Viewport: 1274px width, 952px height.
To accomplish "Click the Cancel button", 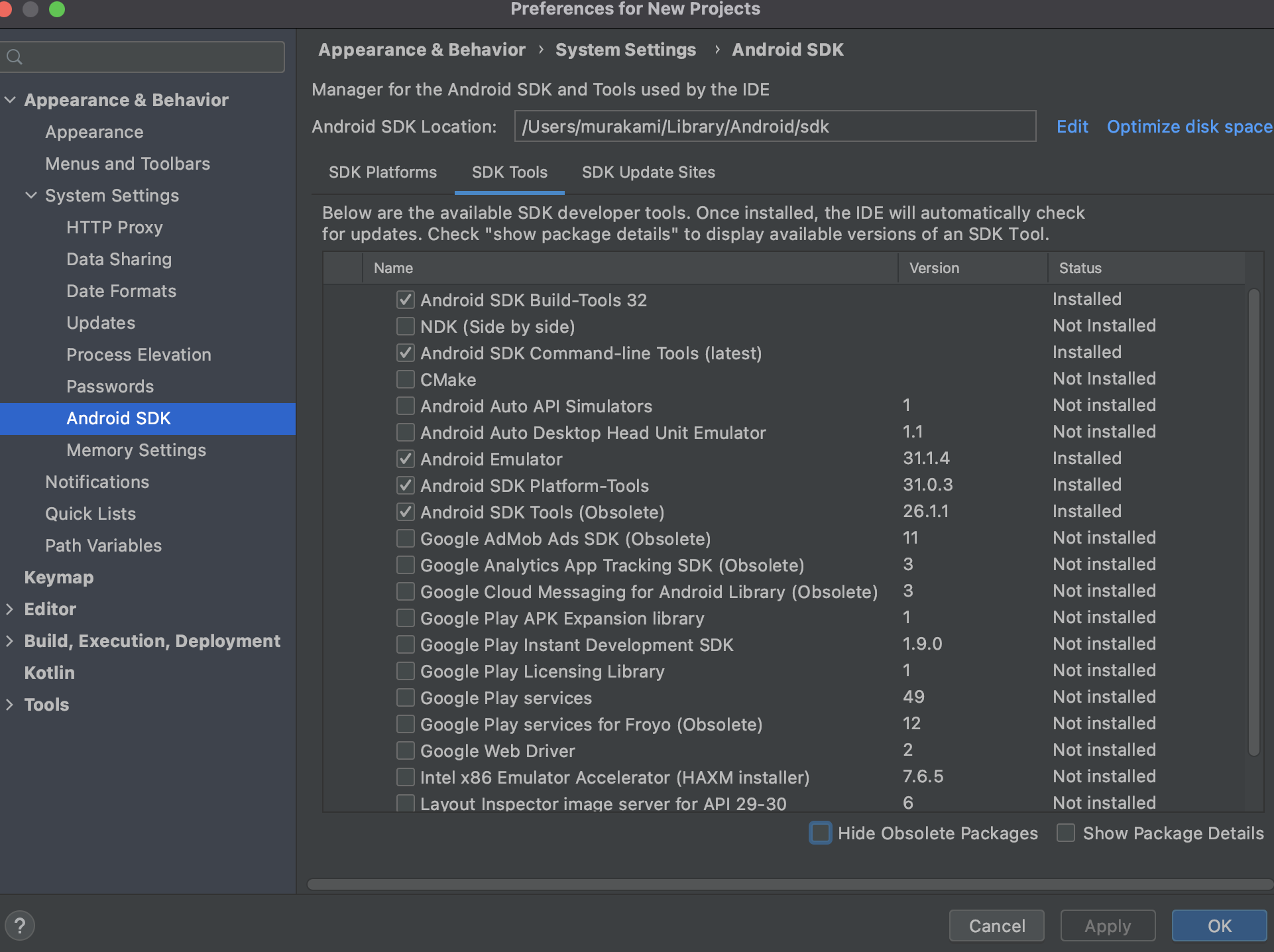I will click(997, 925).
